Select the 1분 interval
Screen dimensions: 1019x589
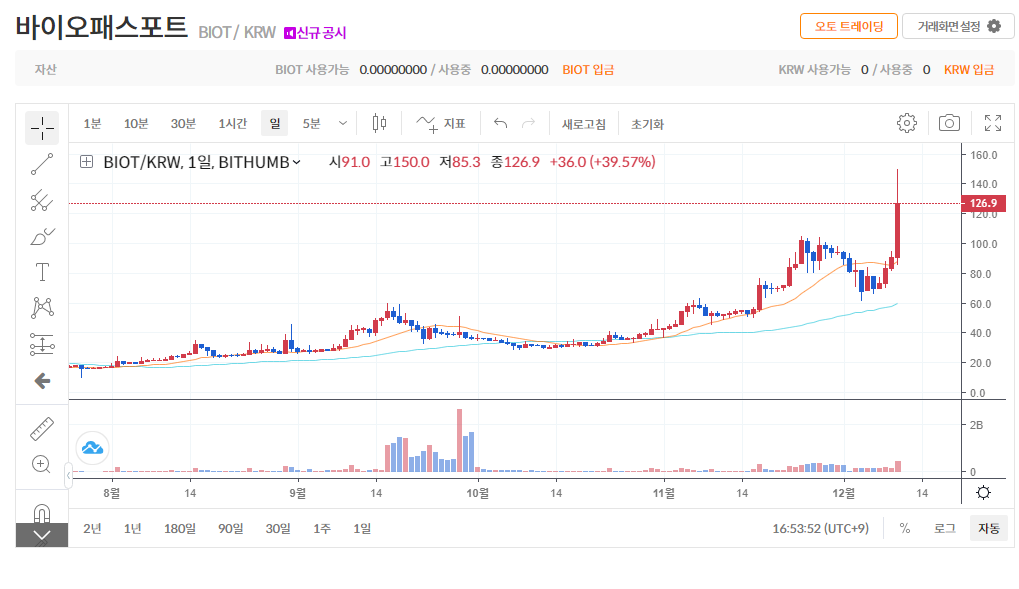click(92, 124)
